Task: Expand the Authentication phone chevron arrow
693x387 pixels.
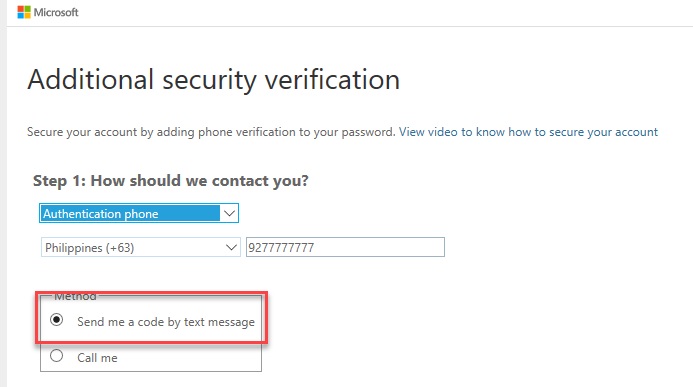Action: tap(229, 214)
